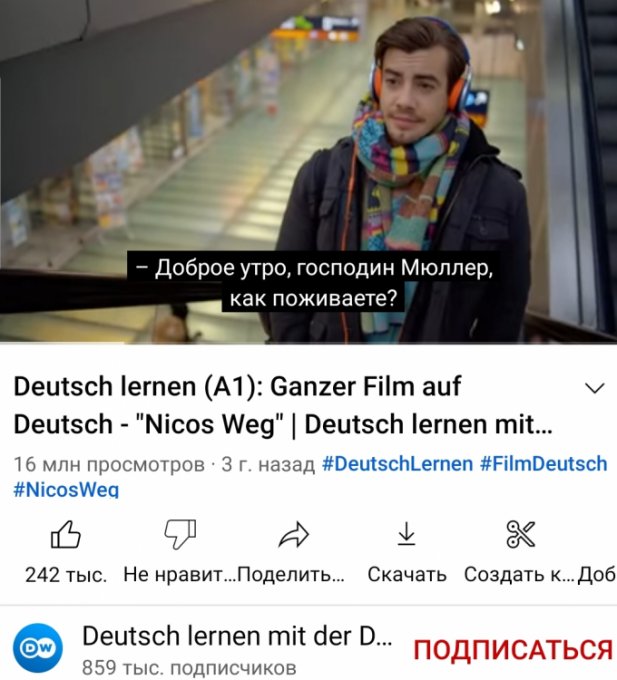The image size is (617, 680).
Task: Open the DW channel avatar
Action: tap(38, 648)
